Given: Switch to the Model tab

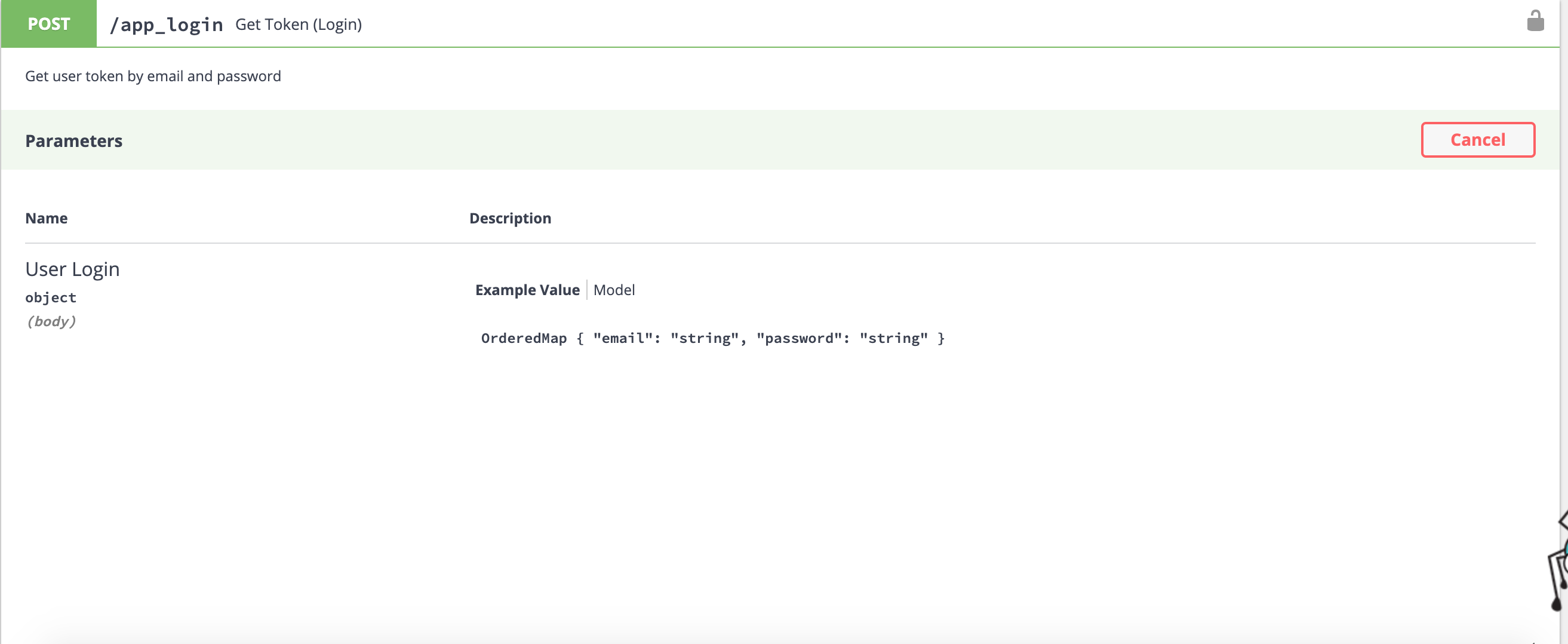Looking at the screenshot, I should tap(614, 290).
